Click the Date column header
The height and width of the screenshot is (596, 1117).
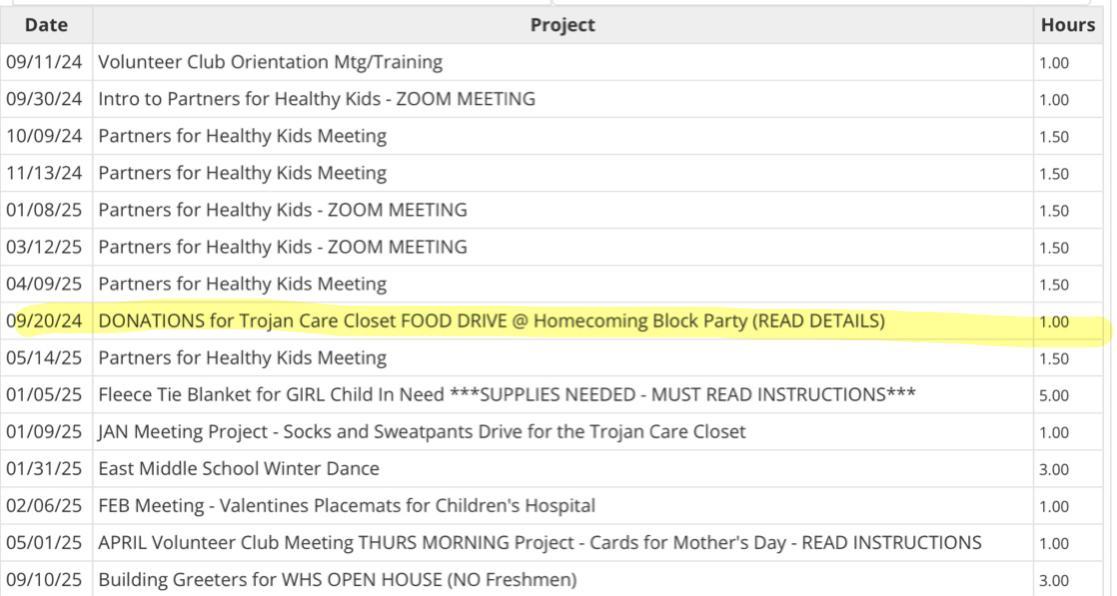(45, 25)
